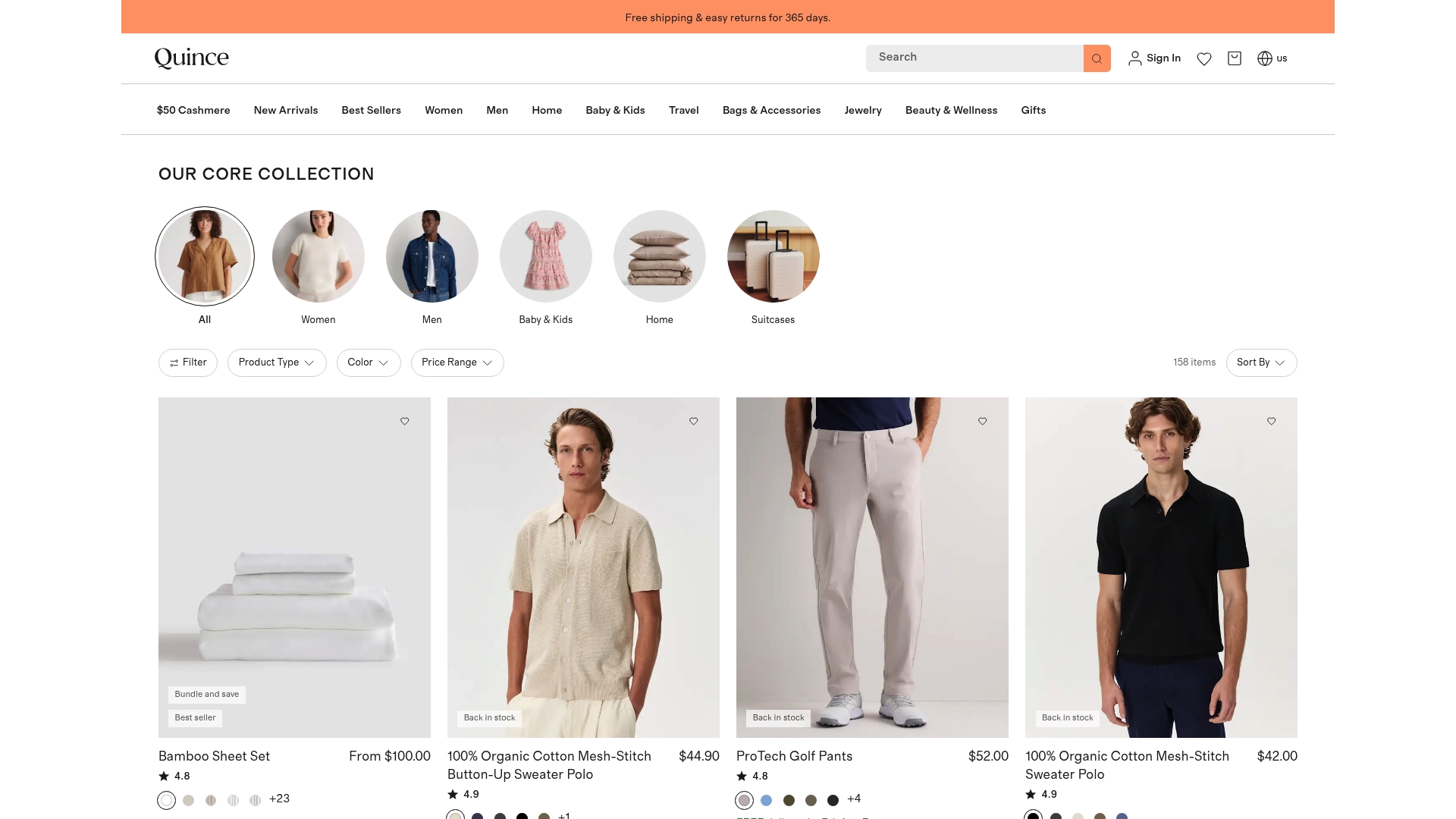Screen dimensions: 1456x819
Task: Pick the grey swatch for ProTech Golf Pants
Action: (745, 800)
